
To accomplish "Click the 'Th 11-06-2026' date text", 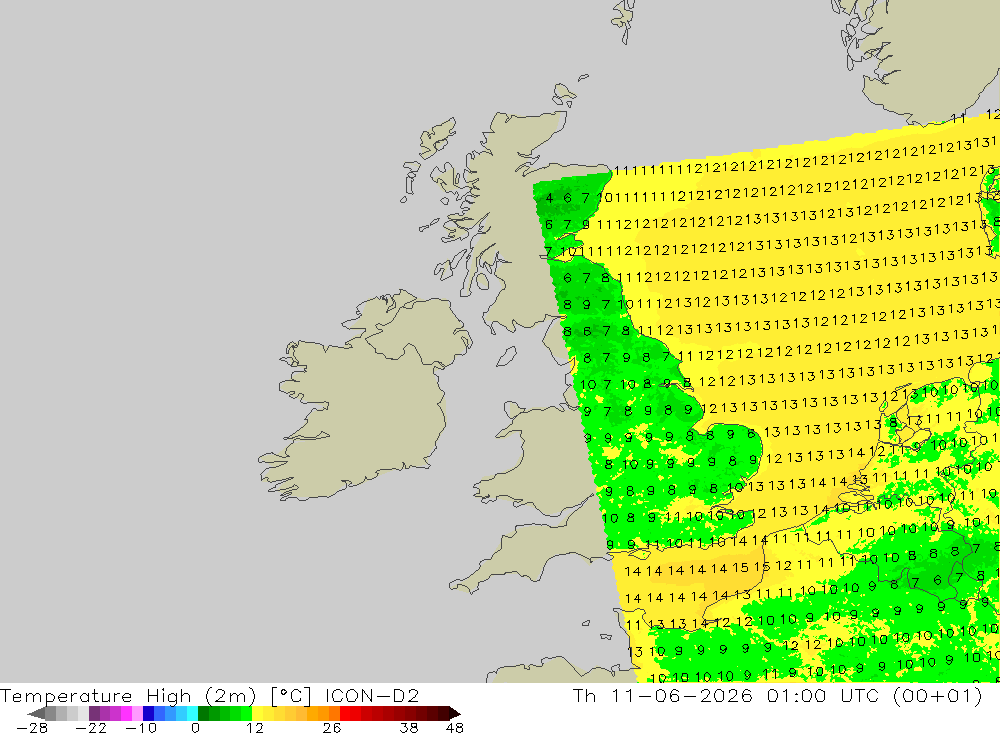I will click(x=663, y=695).
